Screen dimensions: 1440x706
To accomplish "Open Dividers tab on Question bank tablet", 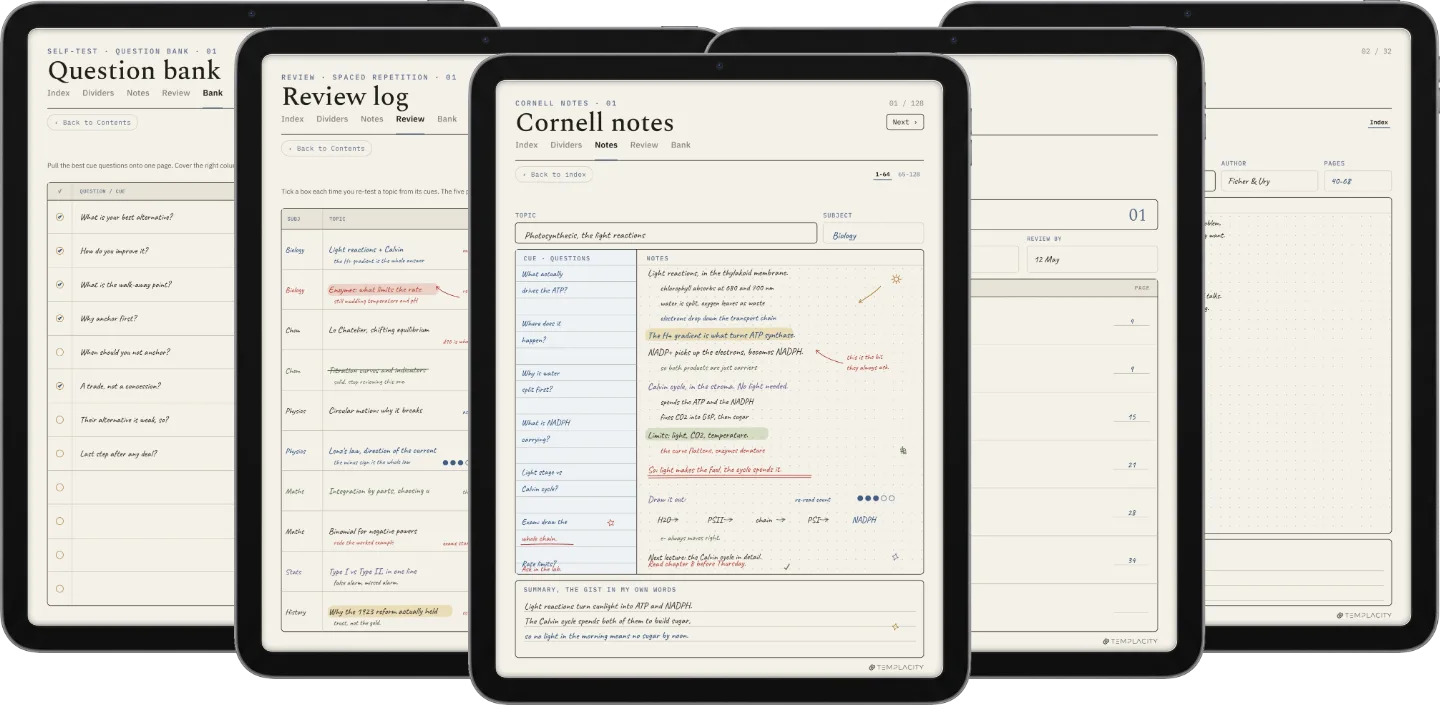I will (x=98, y=93).
